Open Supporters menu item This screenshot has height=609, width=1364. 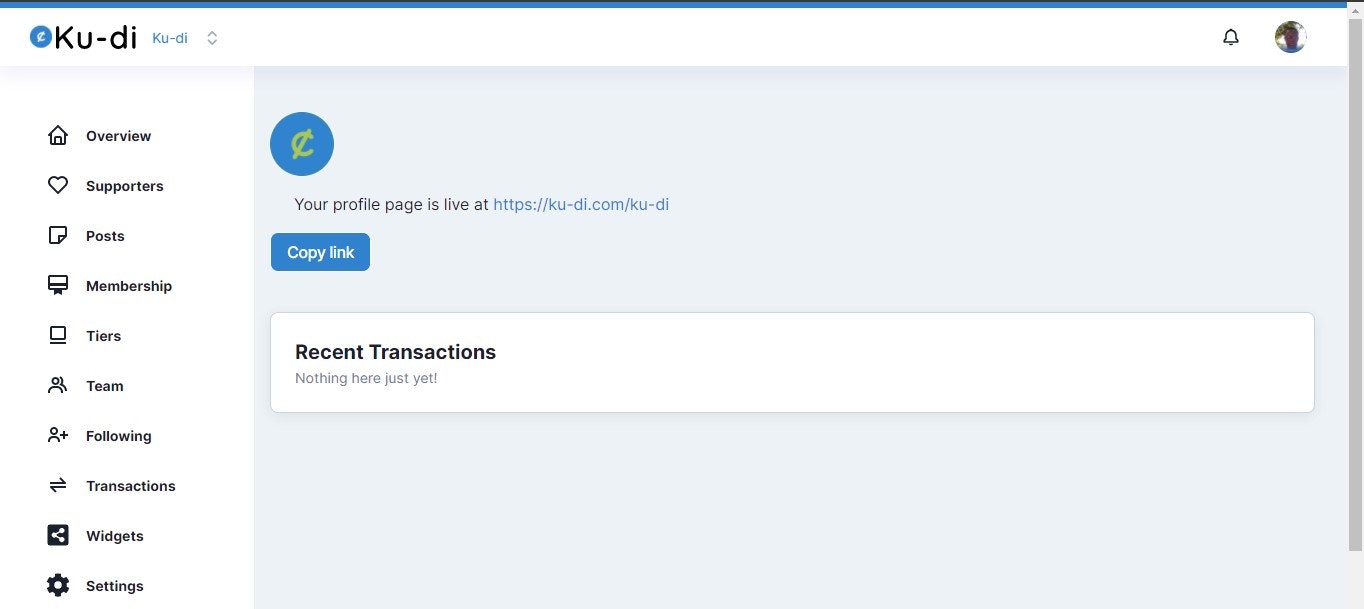pyautogui.click(x=124, y=186)
